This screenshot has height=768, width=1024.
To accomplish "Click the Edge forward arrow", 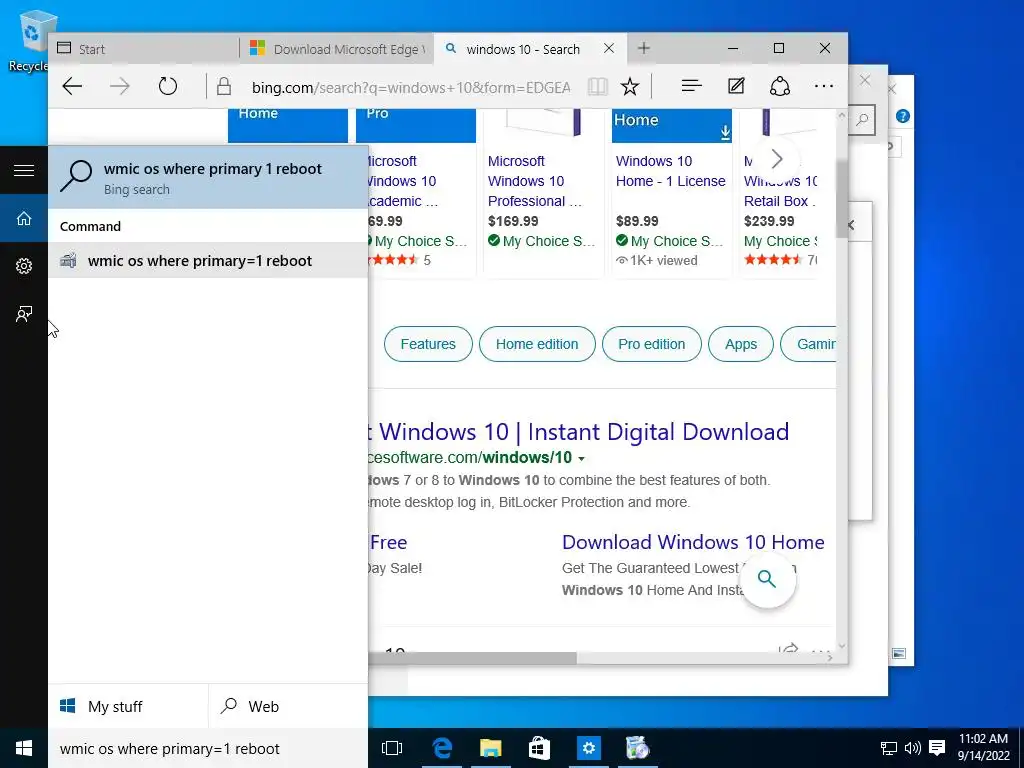I will pos(120,86).
